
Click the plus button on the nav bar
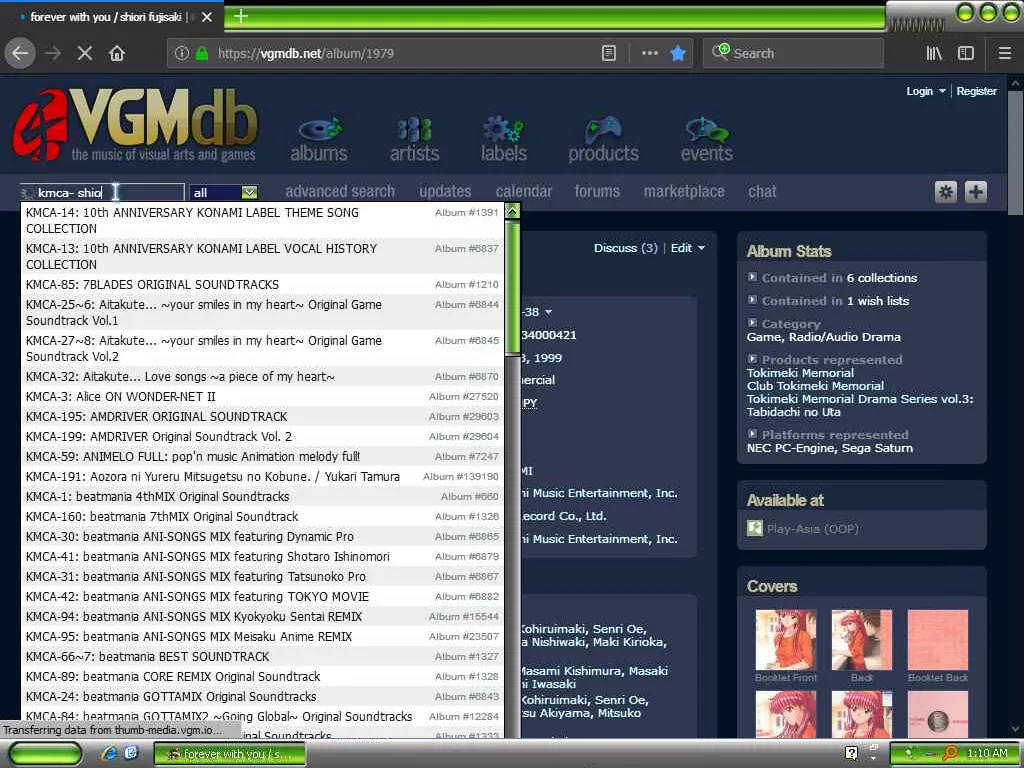pos(976,191)
